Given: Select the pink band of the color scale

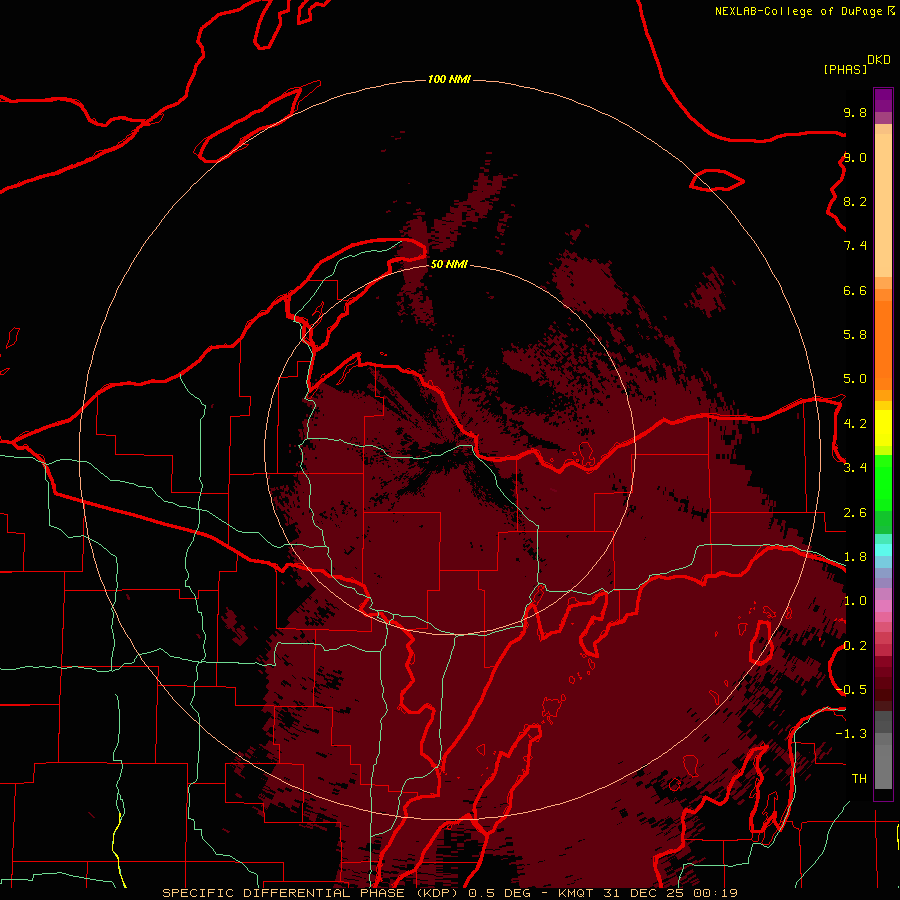Looking at the screenshot, I should (883, 606).
